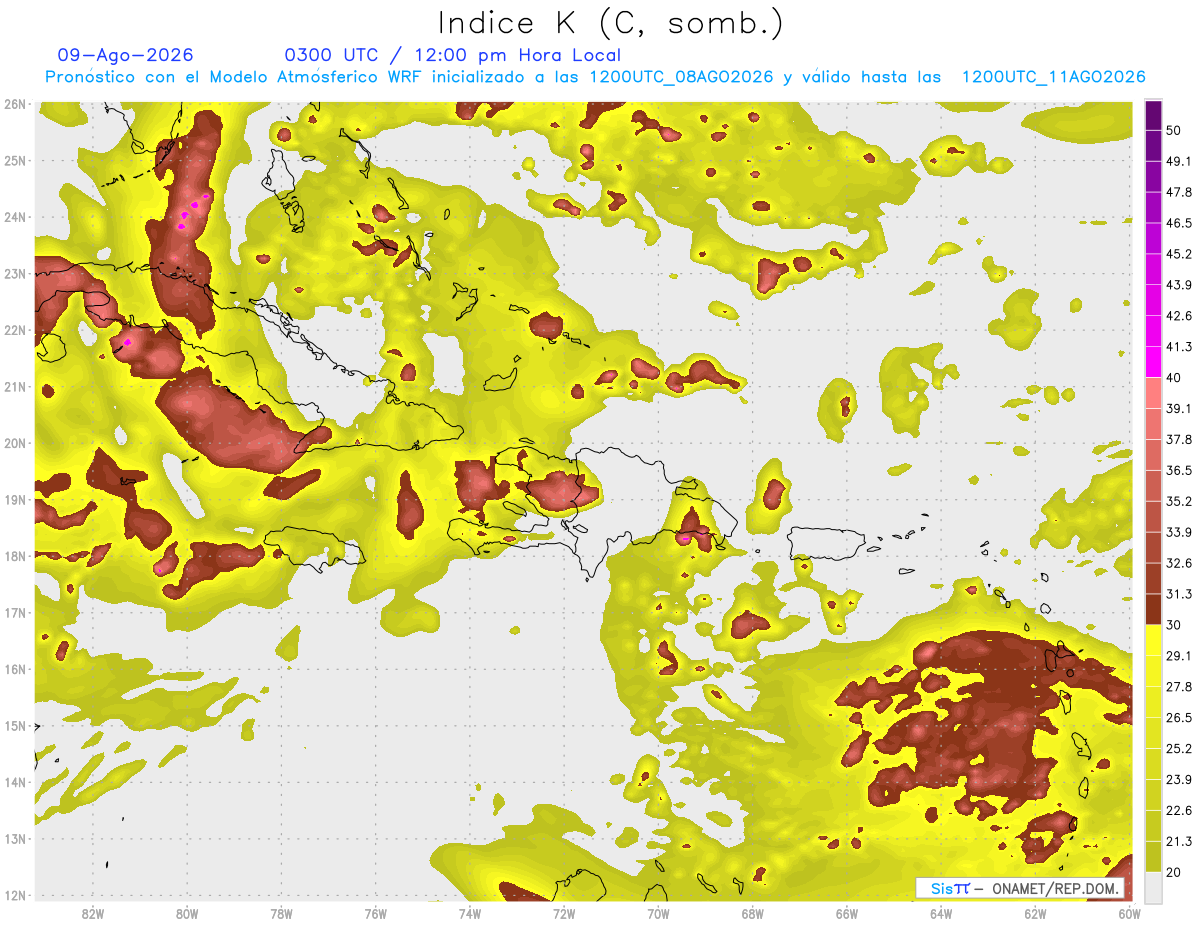This screenshot has height=927, width=1200.
Task: Click longitude label '68W'
Action: pos(752,913)
